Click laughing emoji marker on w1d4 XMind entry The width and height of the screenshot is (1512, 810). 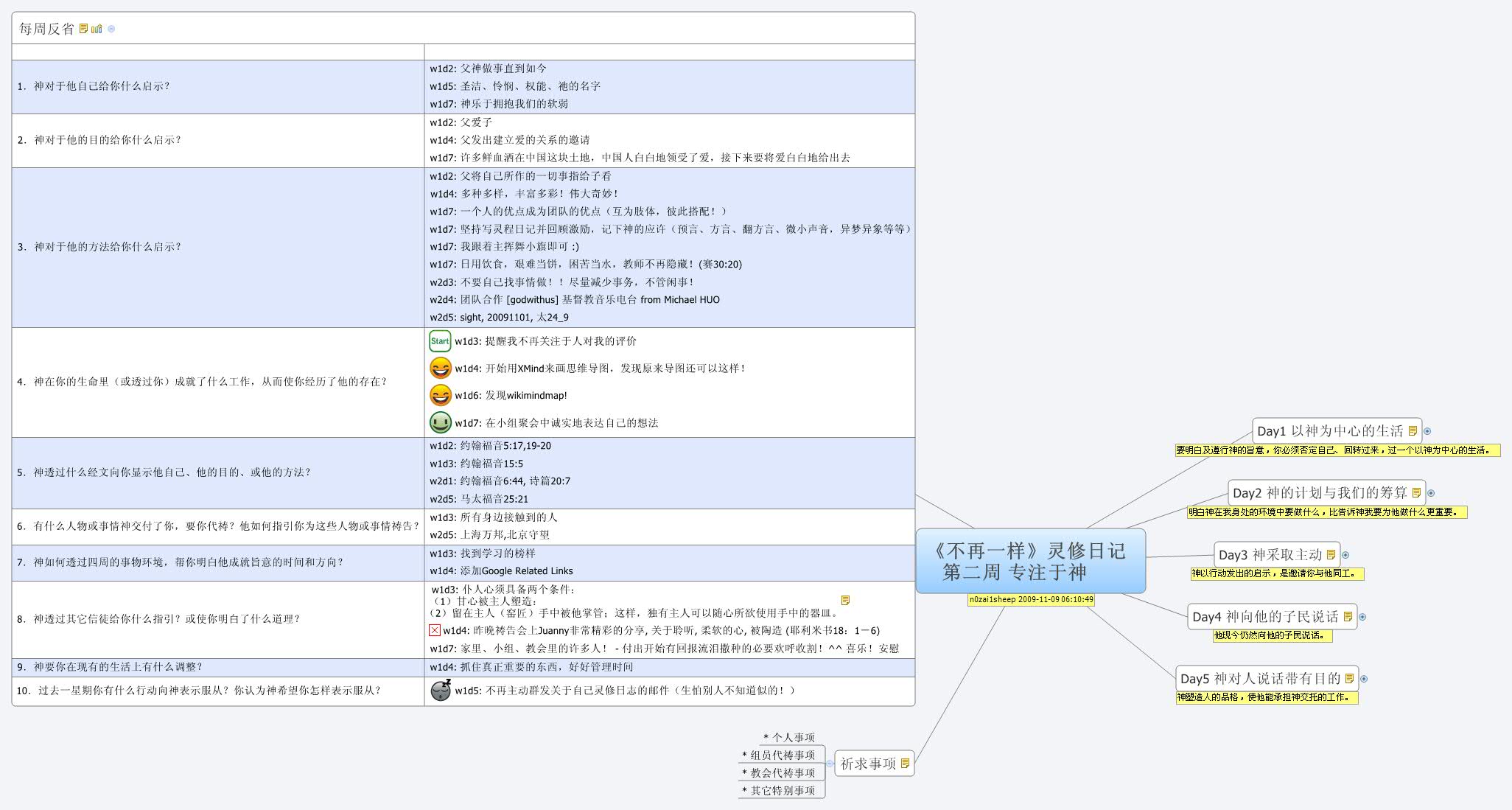(x=440, y=368)
